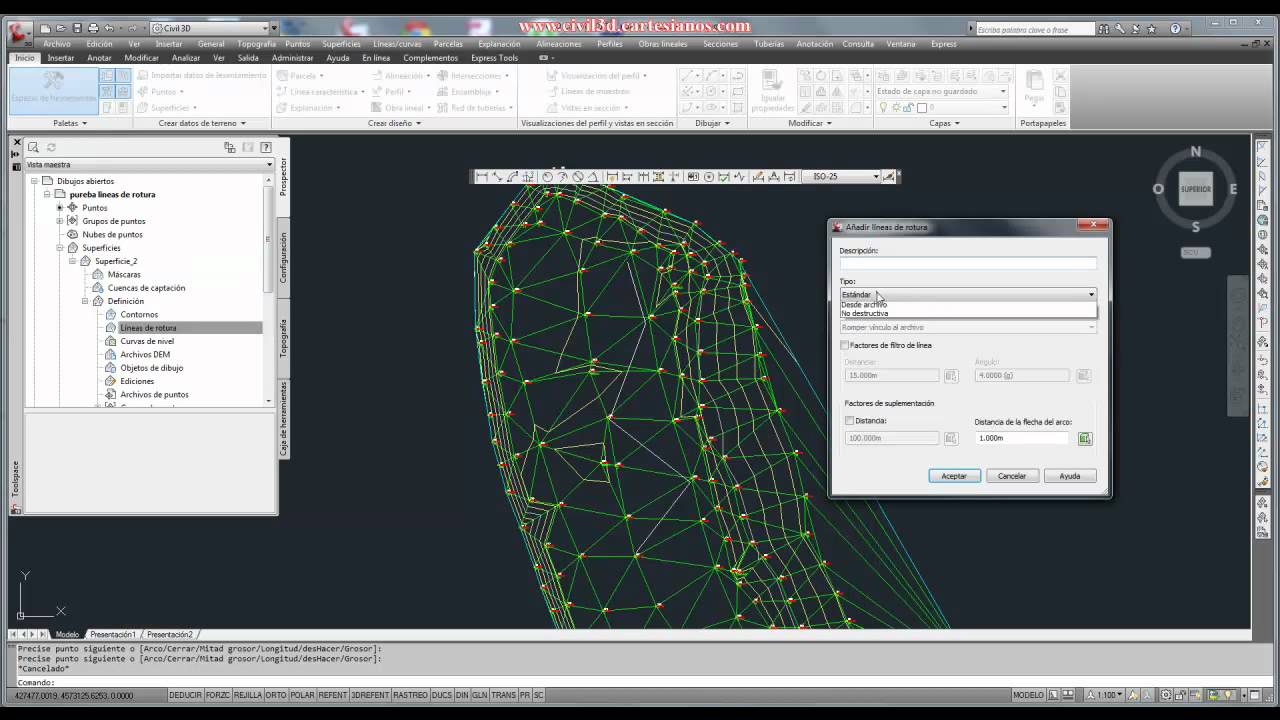This screenshot has height=720, width=1280.
Task: Open the 'Superficies' menu in menu bar
Action: click(x=341, y=44)
